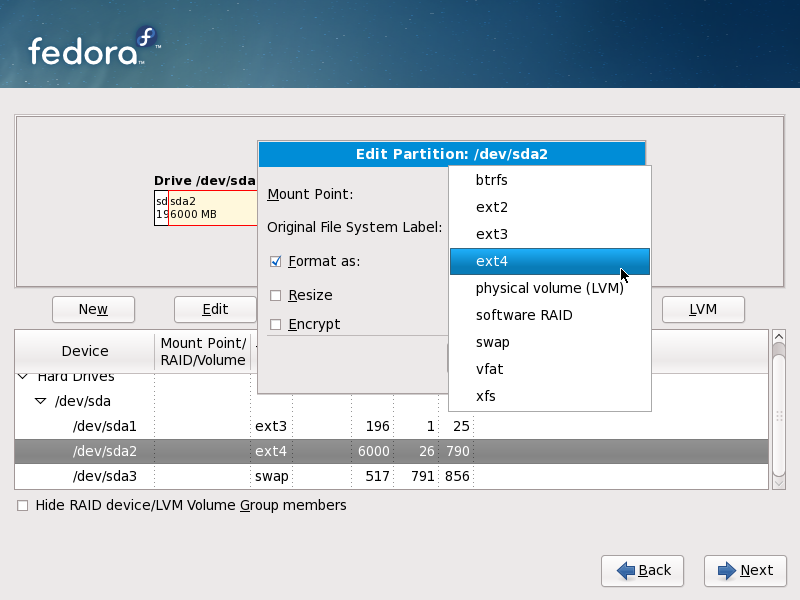This screenshot has width=800, height=600.
Task: Click the blue Back arrow icon
Action: pos(626,570)
